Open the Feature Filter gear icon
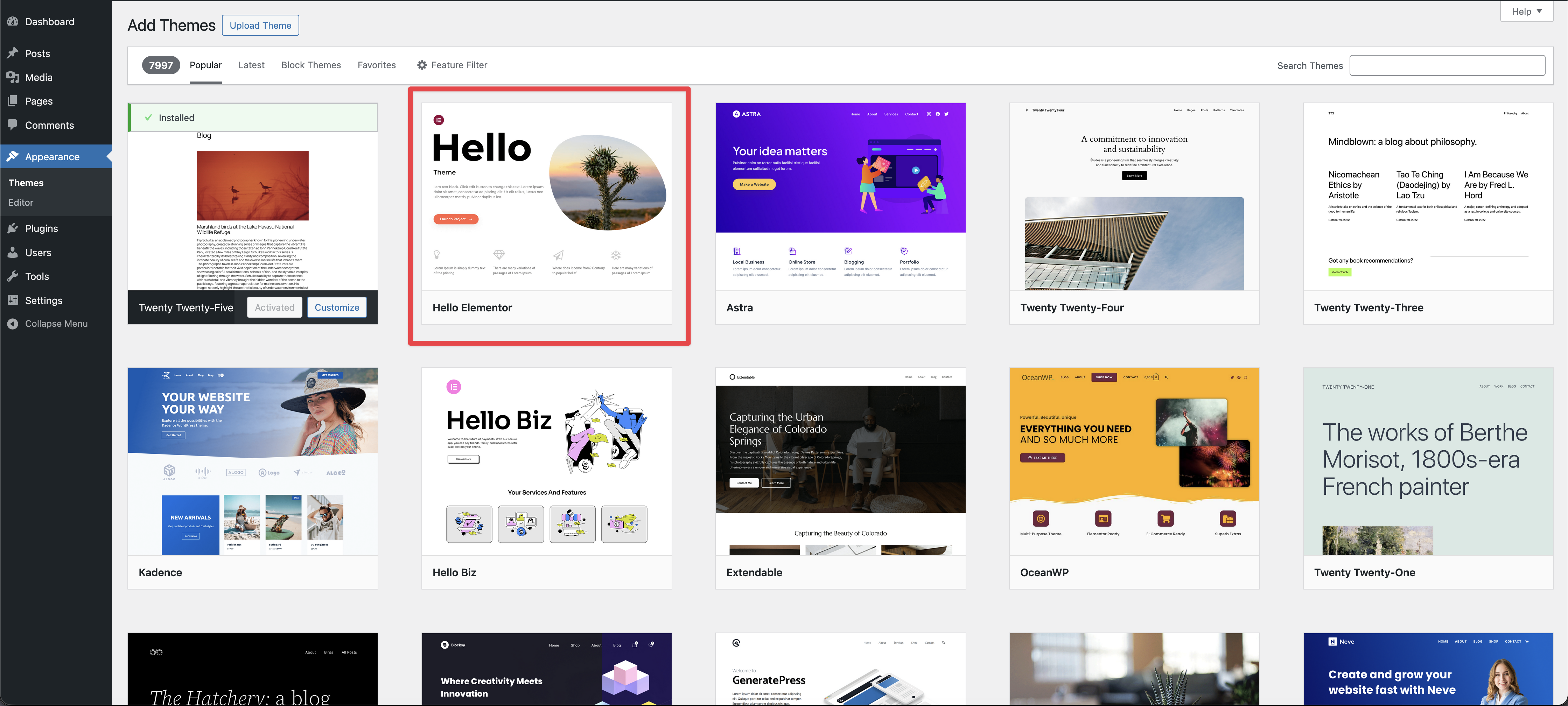Screen dimensions: 1568x706 (x=421, y=65)
